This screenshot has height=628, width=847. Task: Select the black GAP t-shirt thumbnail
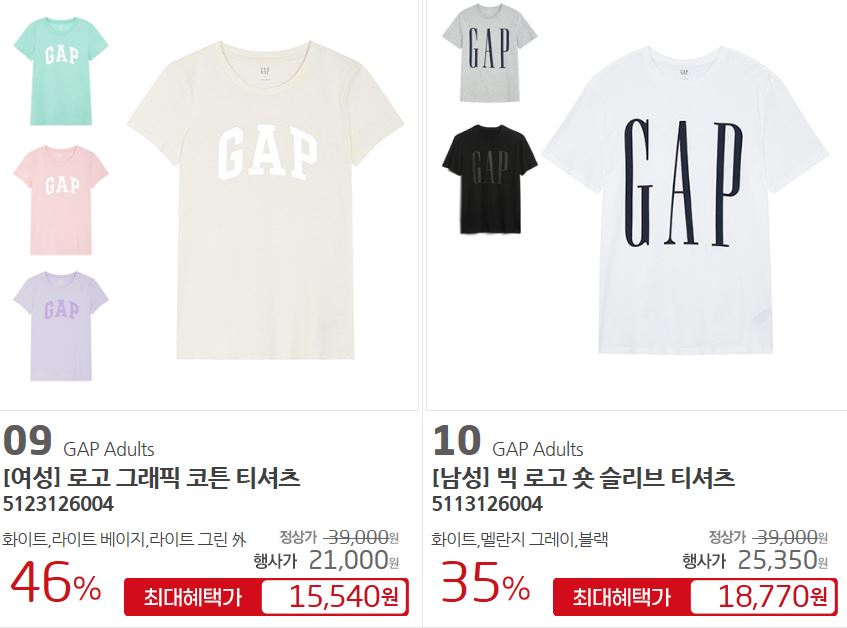[x=489, y=179]
